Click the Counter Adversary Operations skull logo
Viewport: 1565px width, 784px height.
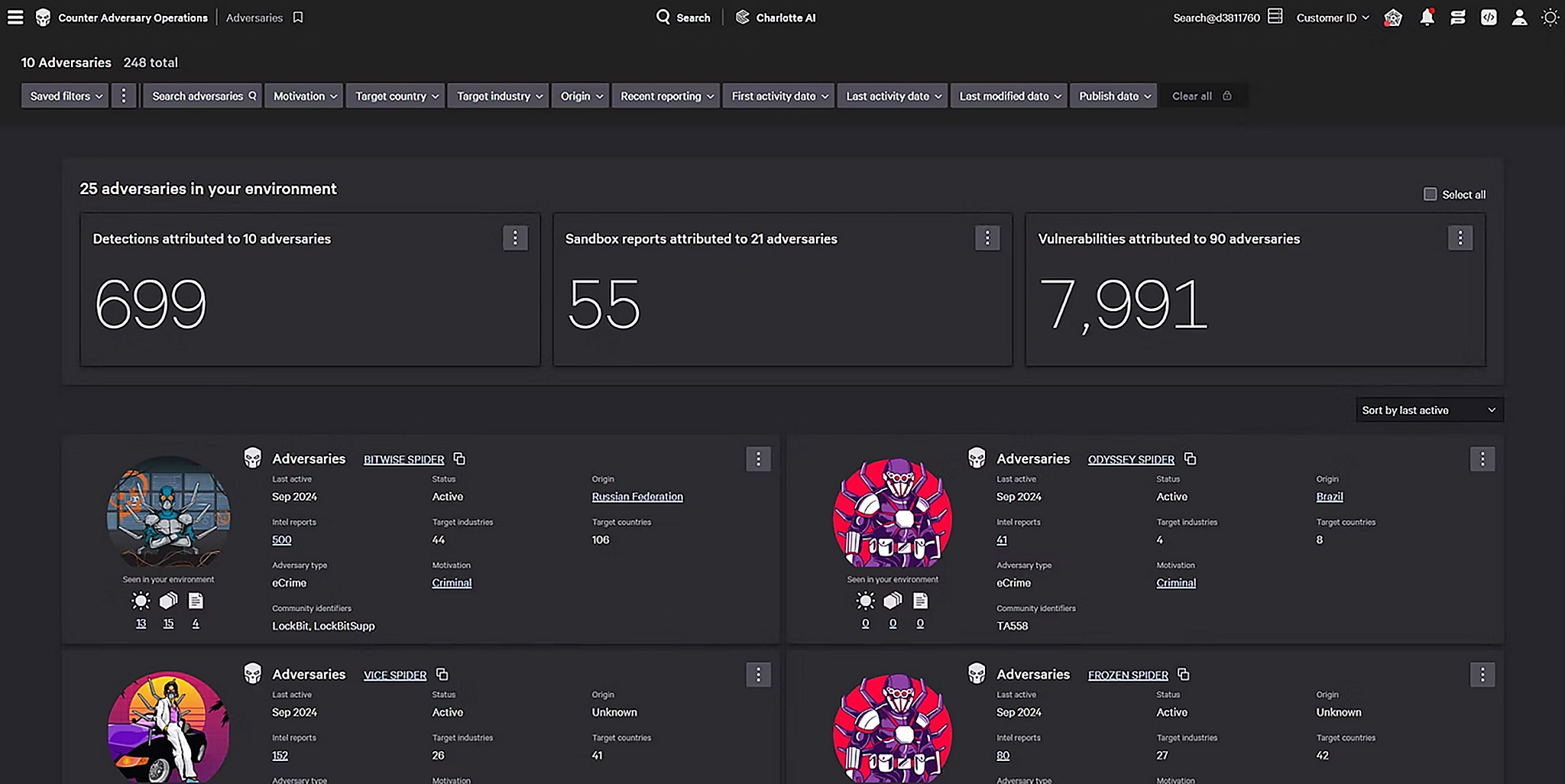[x=44, y=18]
